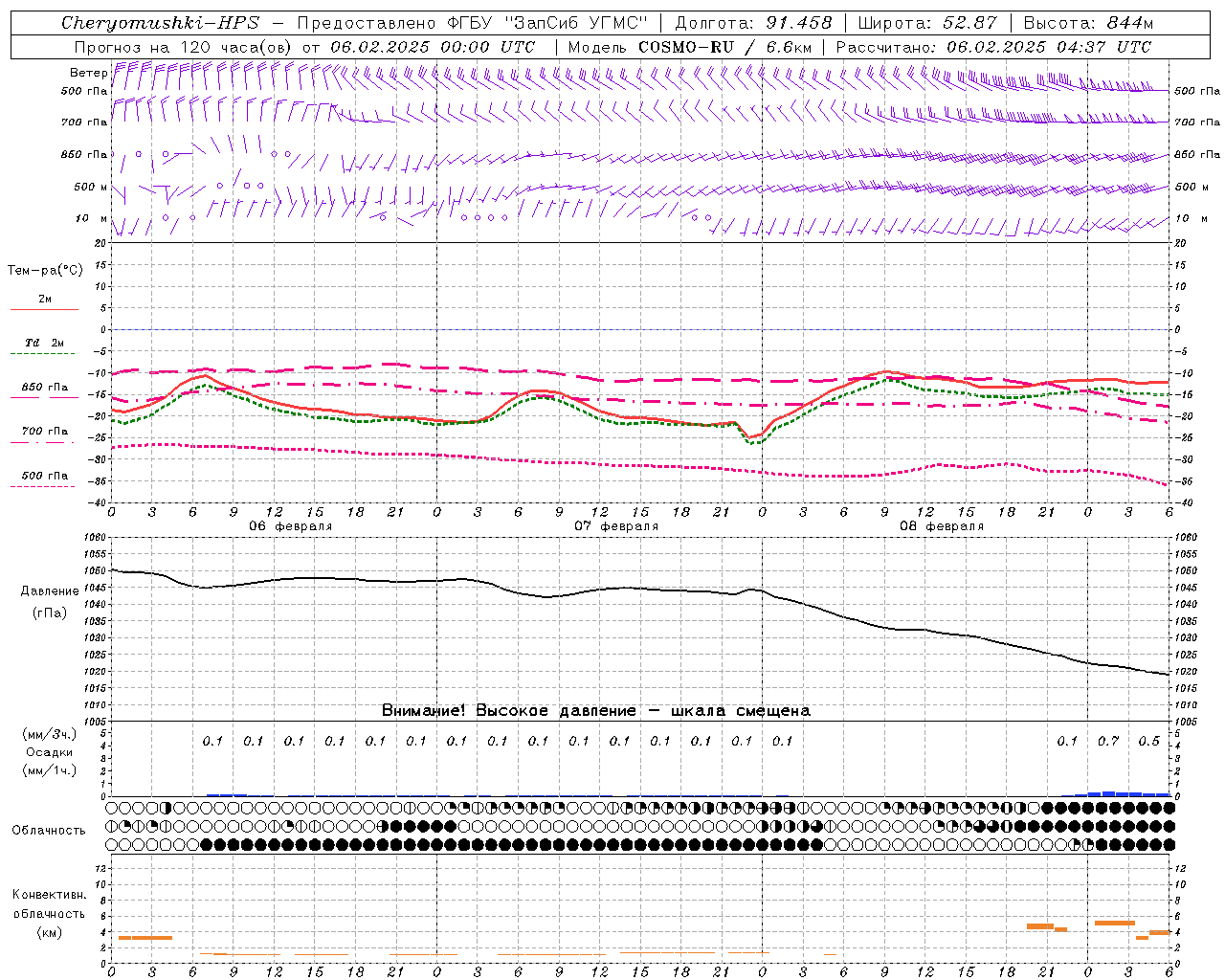
Task: Click the '0.5' precipitation amount value
Action: (x=1148, y=742)
